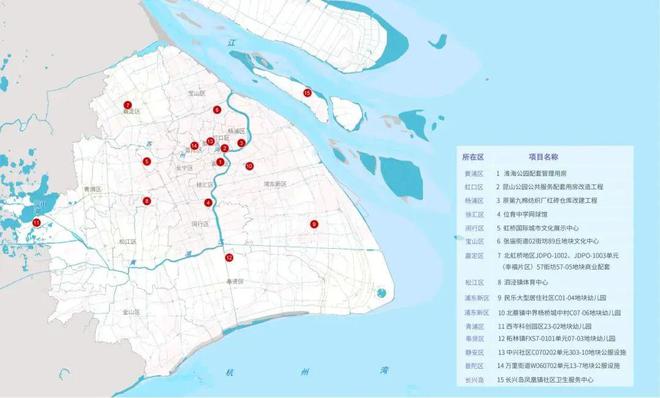
Task: Open red marker 15 on Changxing island
Action: point(307,93)
